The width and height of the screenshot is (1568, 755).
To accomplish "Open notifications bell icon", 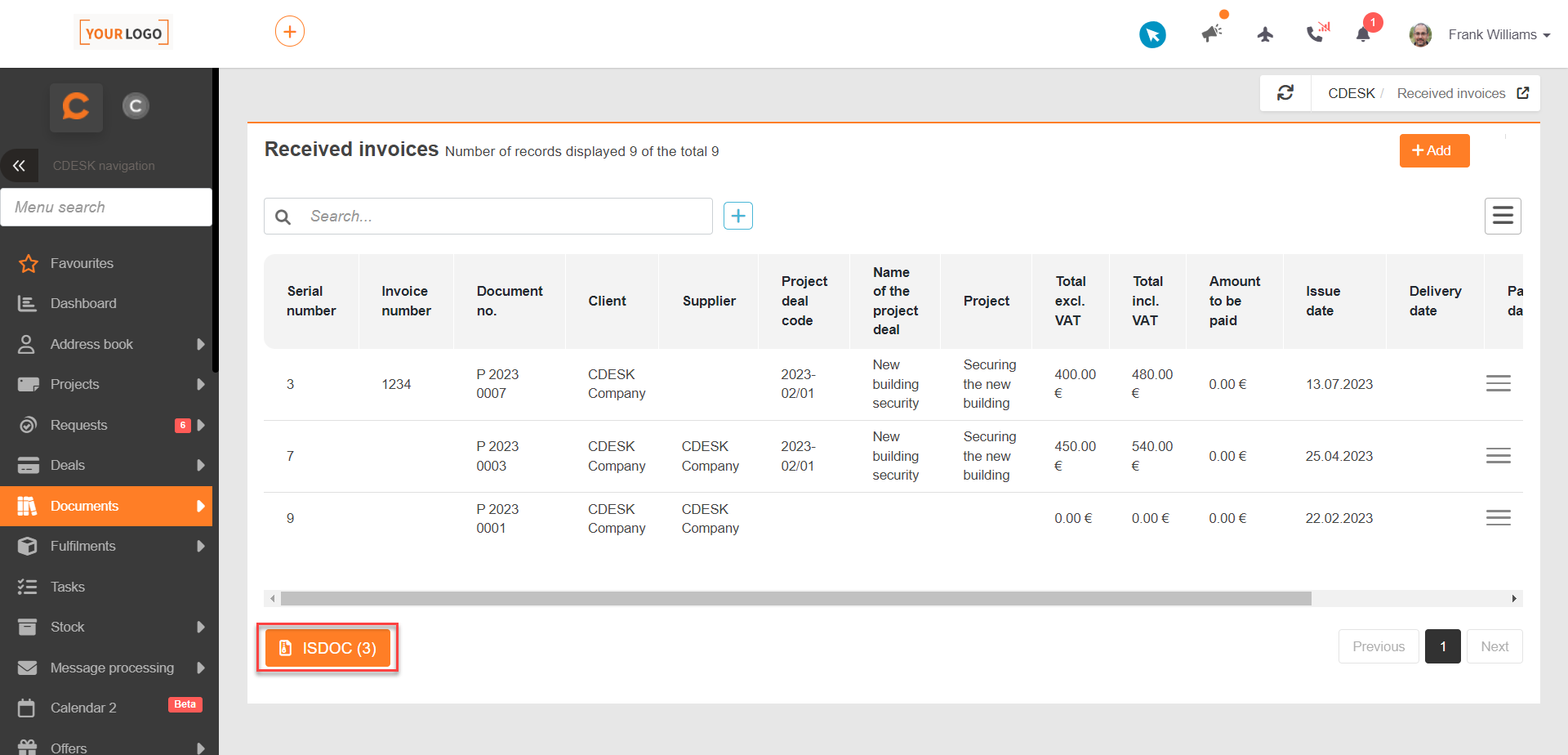I will (x=1363, y=34).
